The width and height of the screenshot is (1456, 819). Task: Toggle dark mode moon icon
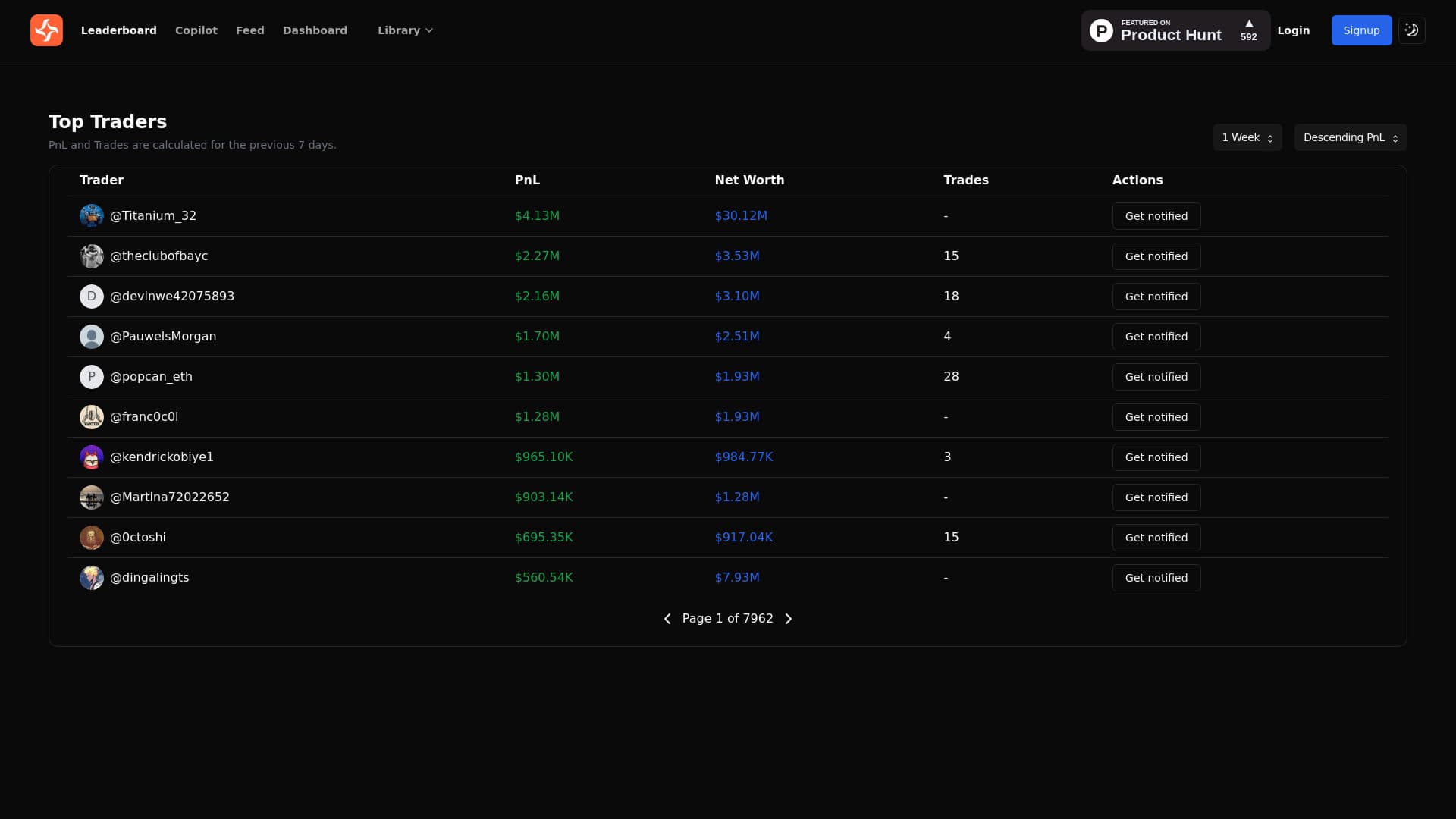pos(1411,30)
